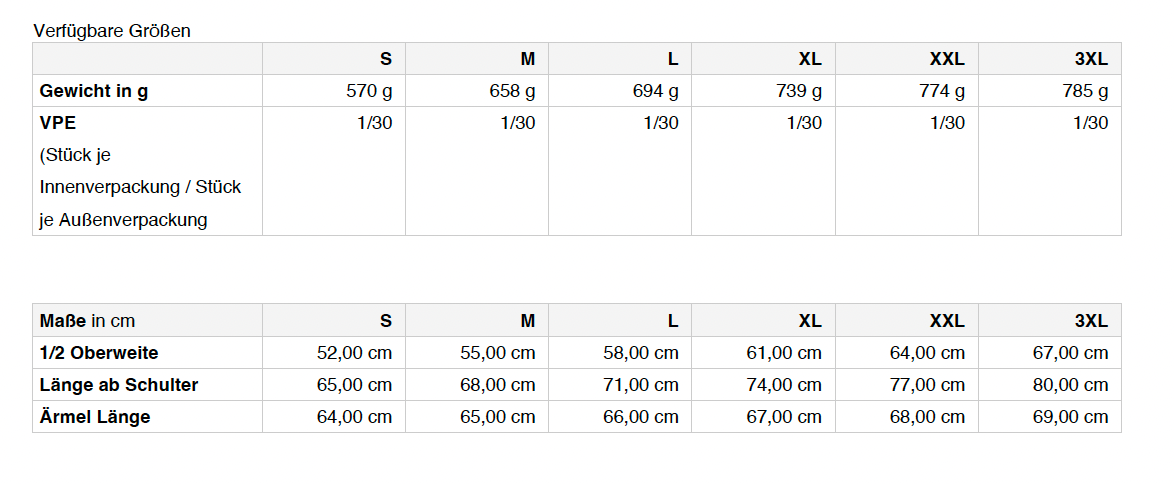Select the "Ärmel Länge" row label
Screen dimensions: 1174x484
click(95, 417)
